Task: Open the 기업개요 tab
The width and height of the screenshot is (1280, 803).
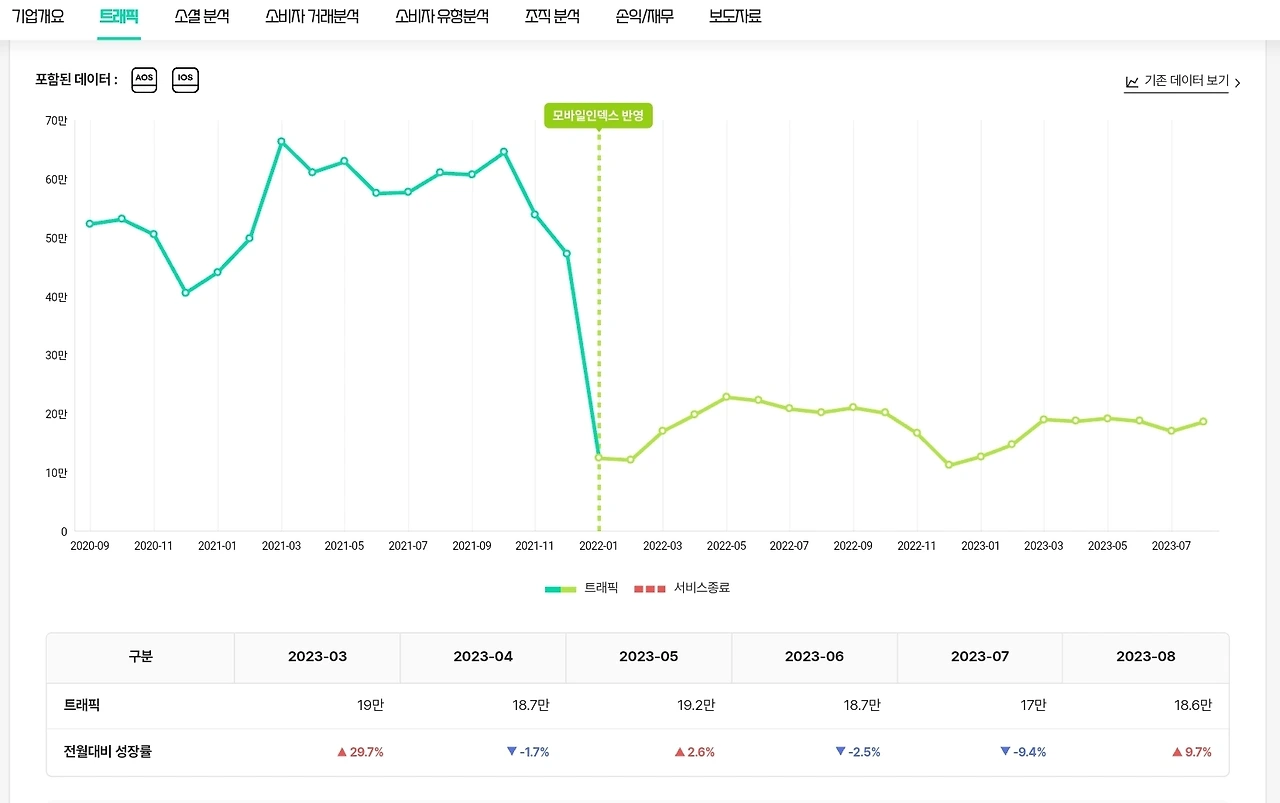Action: click(38, 16)
